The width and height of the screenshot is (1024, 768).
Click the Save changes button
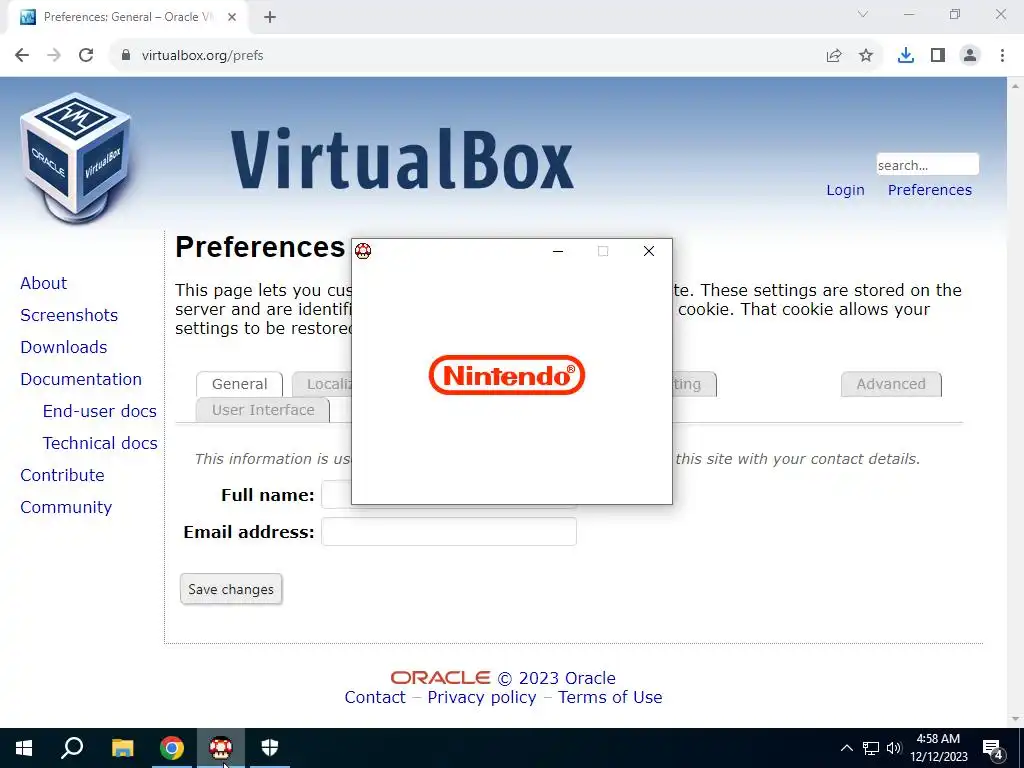[231, 589]
